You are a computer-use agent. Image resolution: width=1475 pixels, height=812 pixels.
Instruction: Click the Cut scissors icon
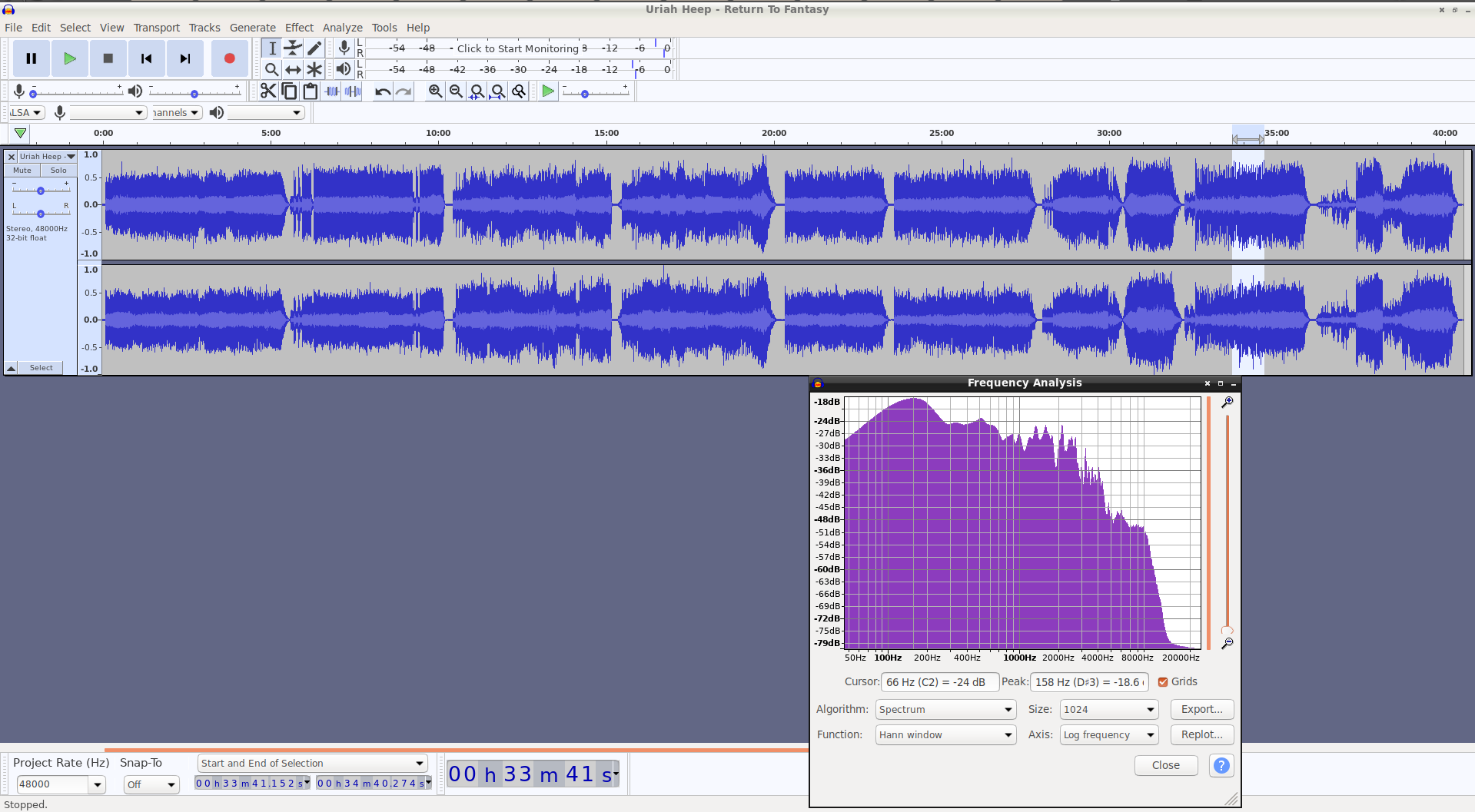point(267,91)
